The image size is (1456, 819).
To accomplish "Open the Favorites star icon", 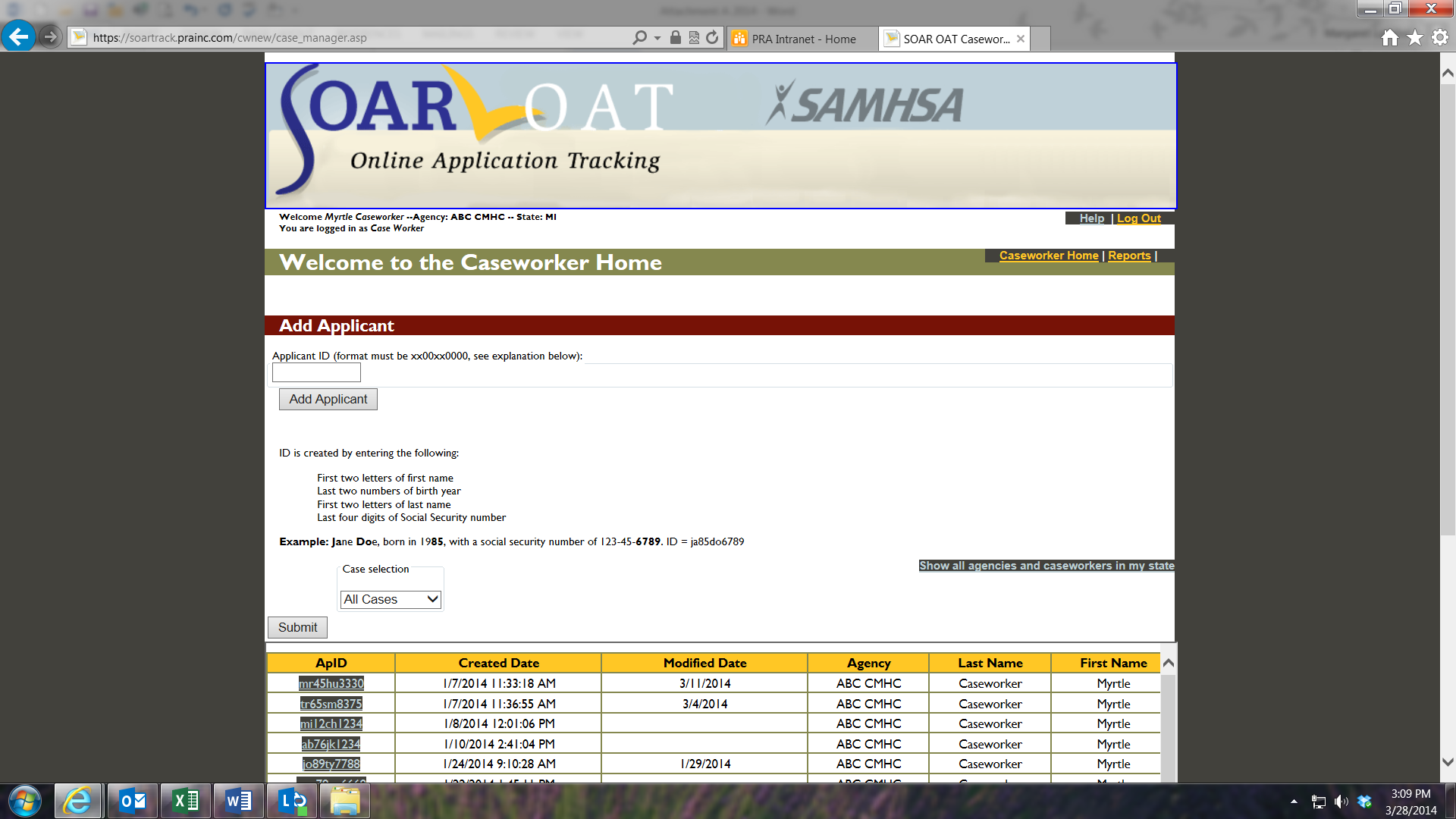I will [1414, 38].
